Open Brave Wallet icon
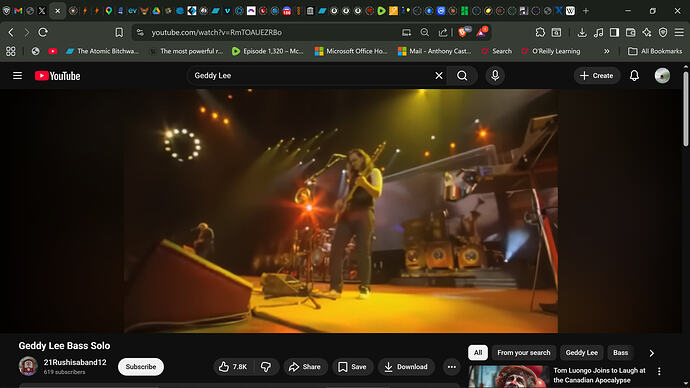The height and width of the screenshot is (388, 690). [631, 32]
